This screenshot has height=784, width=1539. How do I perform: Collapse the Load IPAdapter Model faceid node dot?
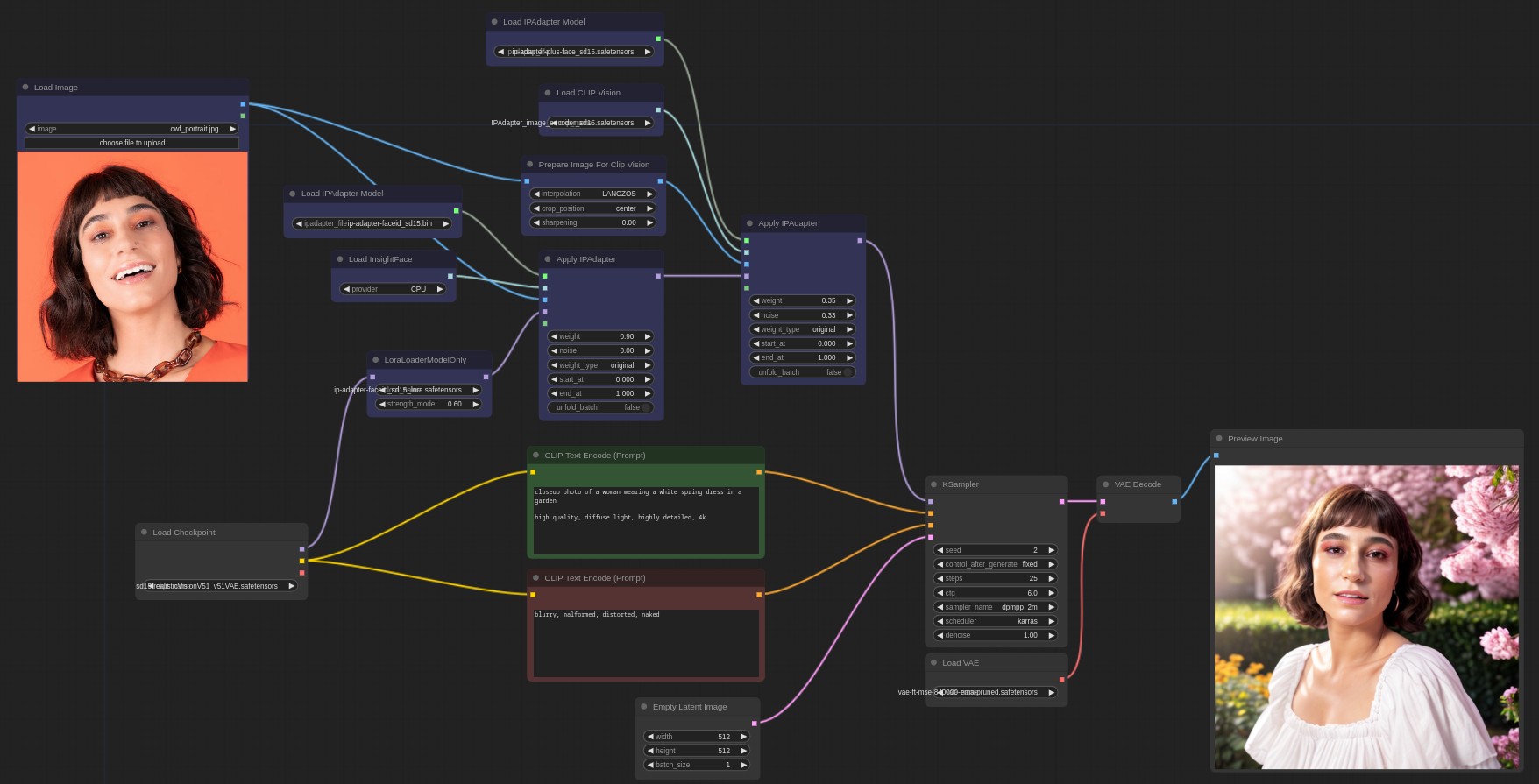[293, 194]
